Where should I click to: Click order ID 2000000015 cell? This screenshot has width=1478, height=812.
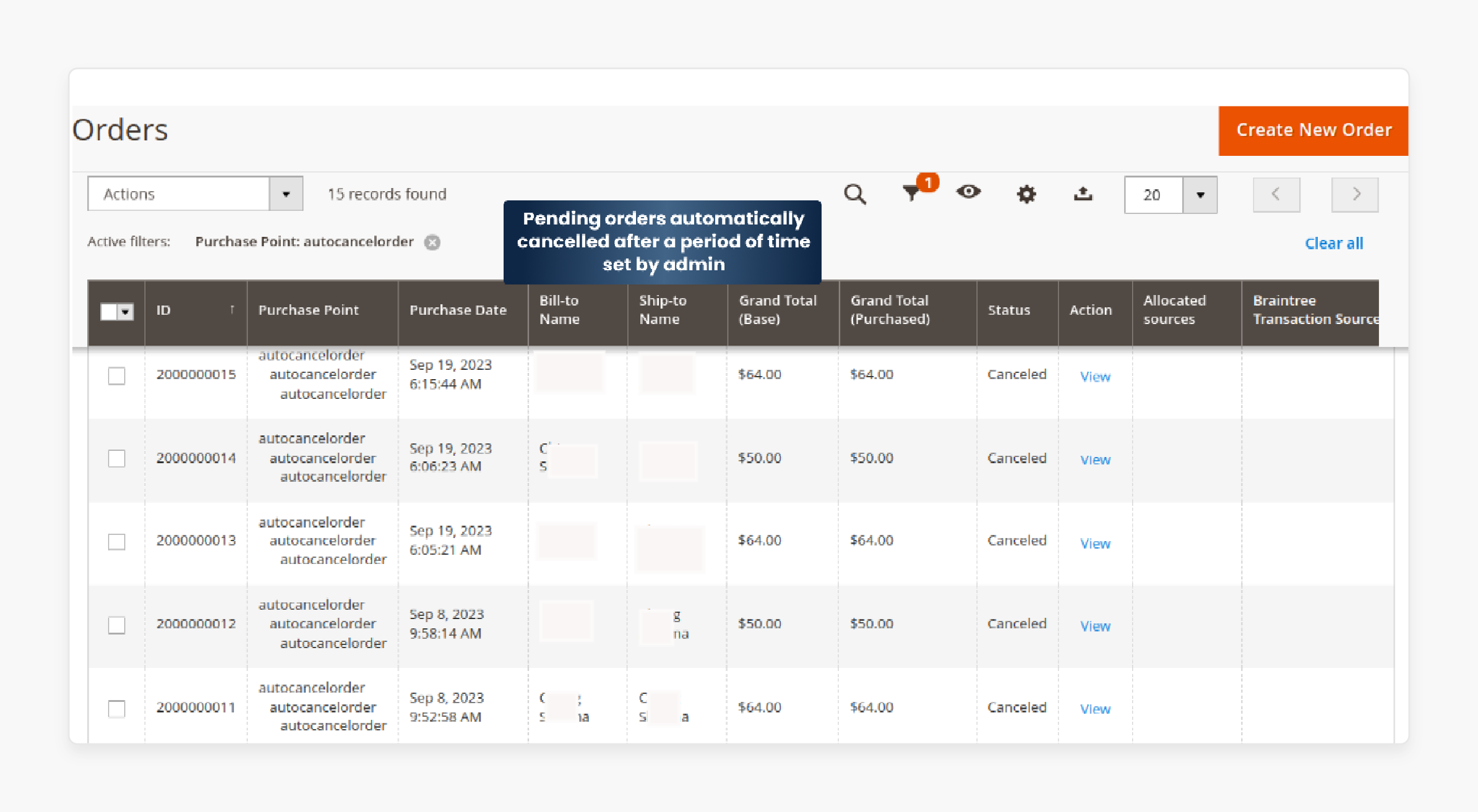click(195, 374)
